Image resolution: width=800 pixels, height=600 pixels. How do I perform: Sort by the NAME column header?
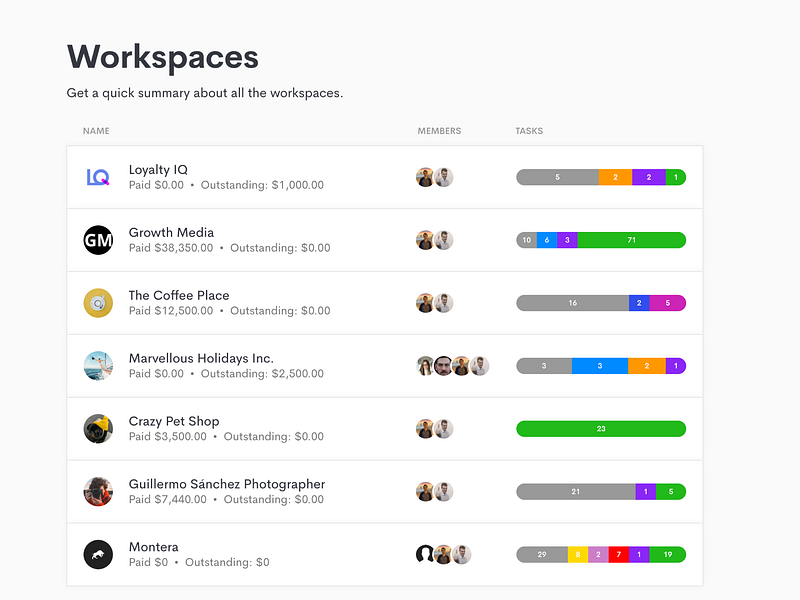click(x=96, y=131)
